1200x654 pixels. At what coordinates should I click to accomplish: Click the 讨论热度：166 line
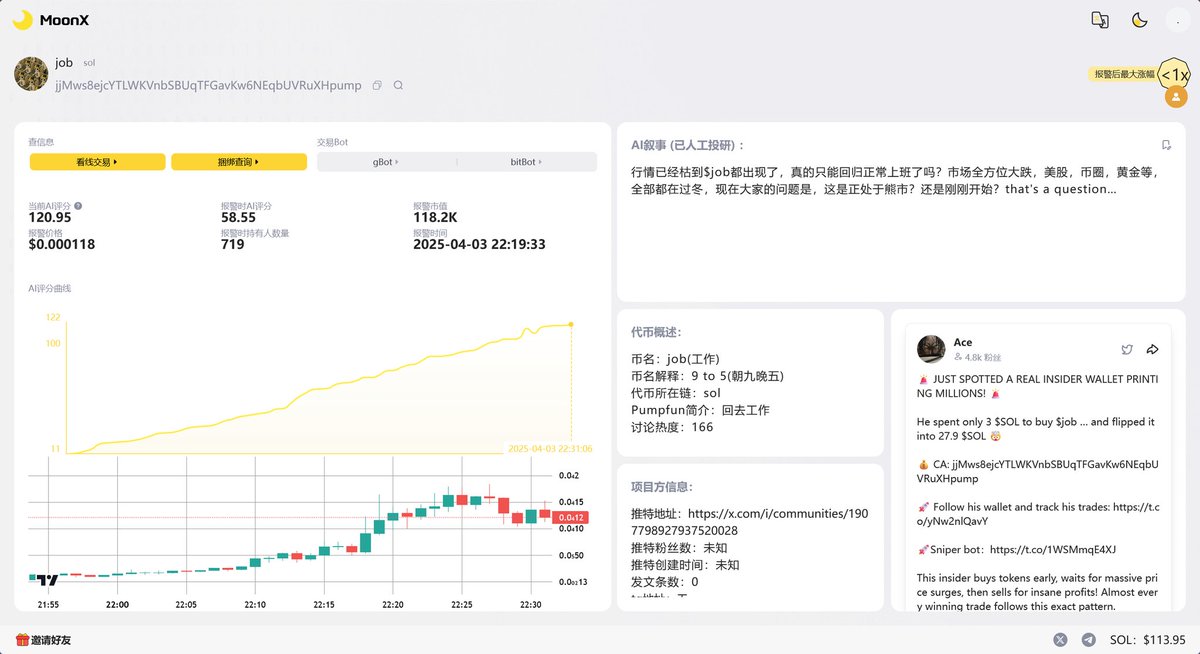click(x=672, y=427)
